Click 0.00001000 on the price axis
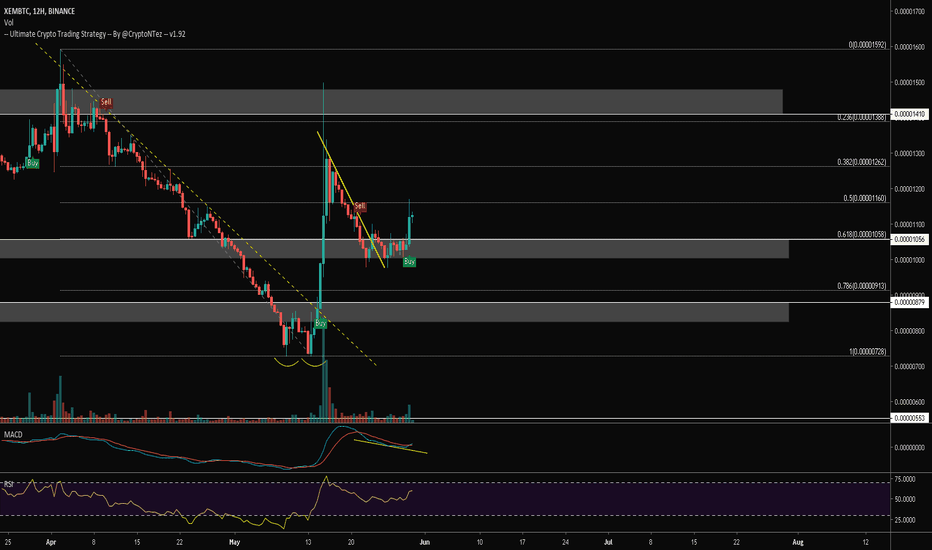 click(x=909, y=260)
